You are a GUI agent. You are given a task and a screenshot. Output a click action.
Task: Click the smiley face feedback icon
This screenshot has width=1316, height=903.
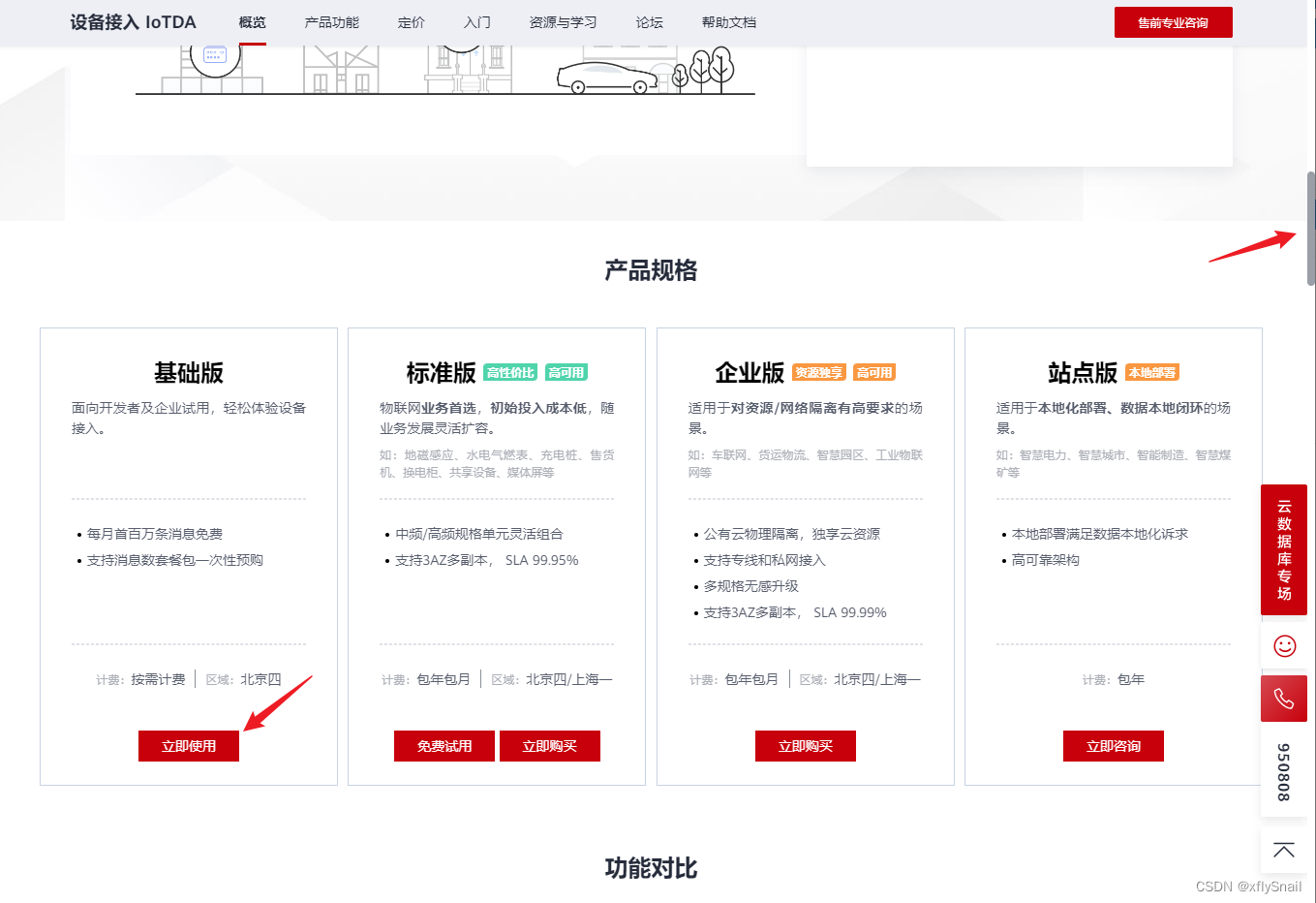1284,645
